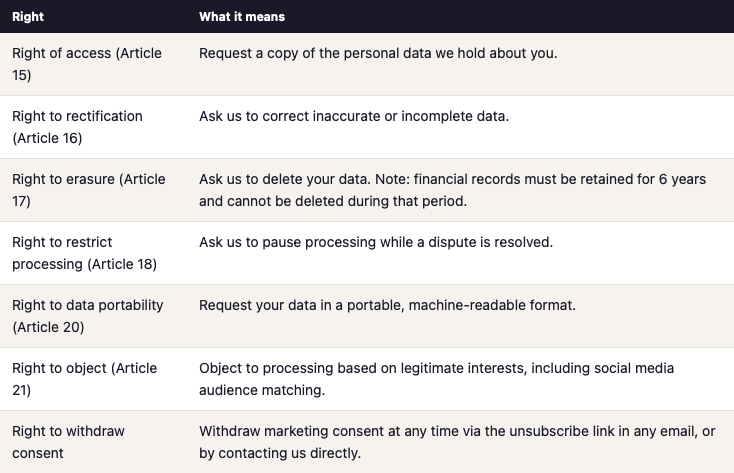Screen dimensions: 734x473
Task: Click the 'What it means' column header
Action: 242,17
